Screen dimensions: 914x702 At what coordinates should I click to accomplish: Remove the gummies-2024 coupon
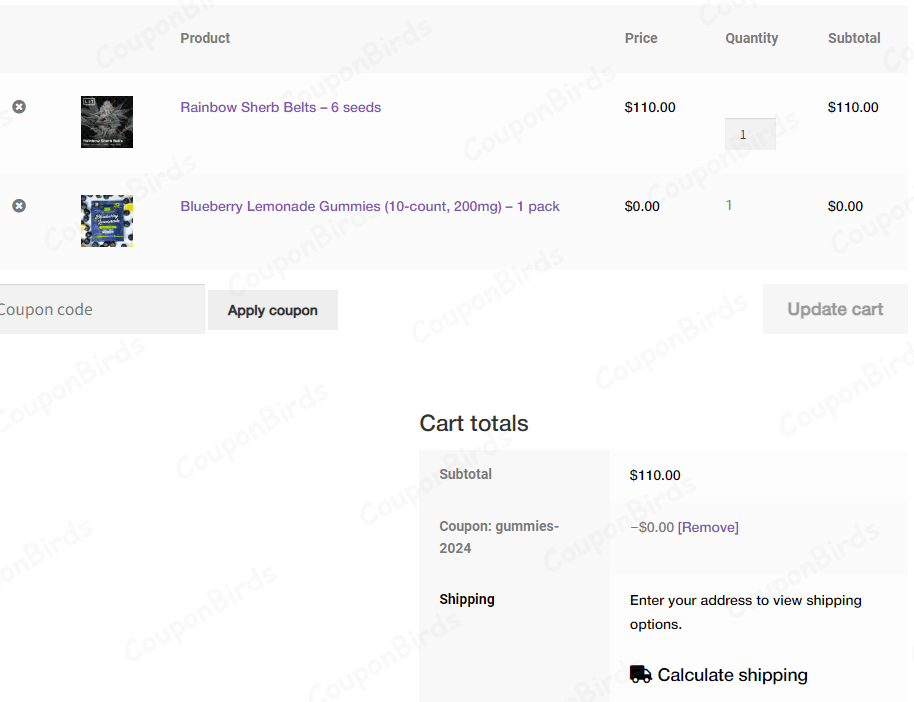point(708,527)
